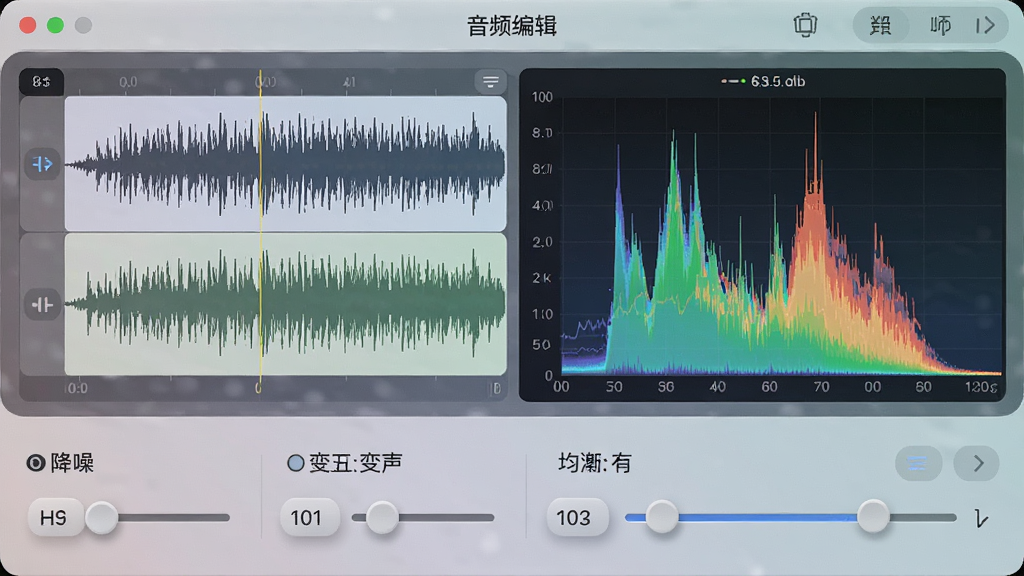
Task: Toggle the 降噪 radio button
Action: tap(35, 463)
